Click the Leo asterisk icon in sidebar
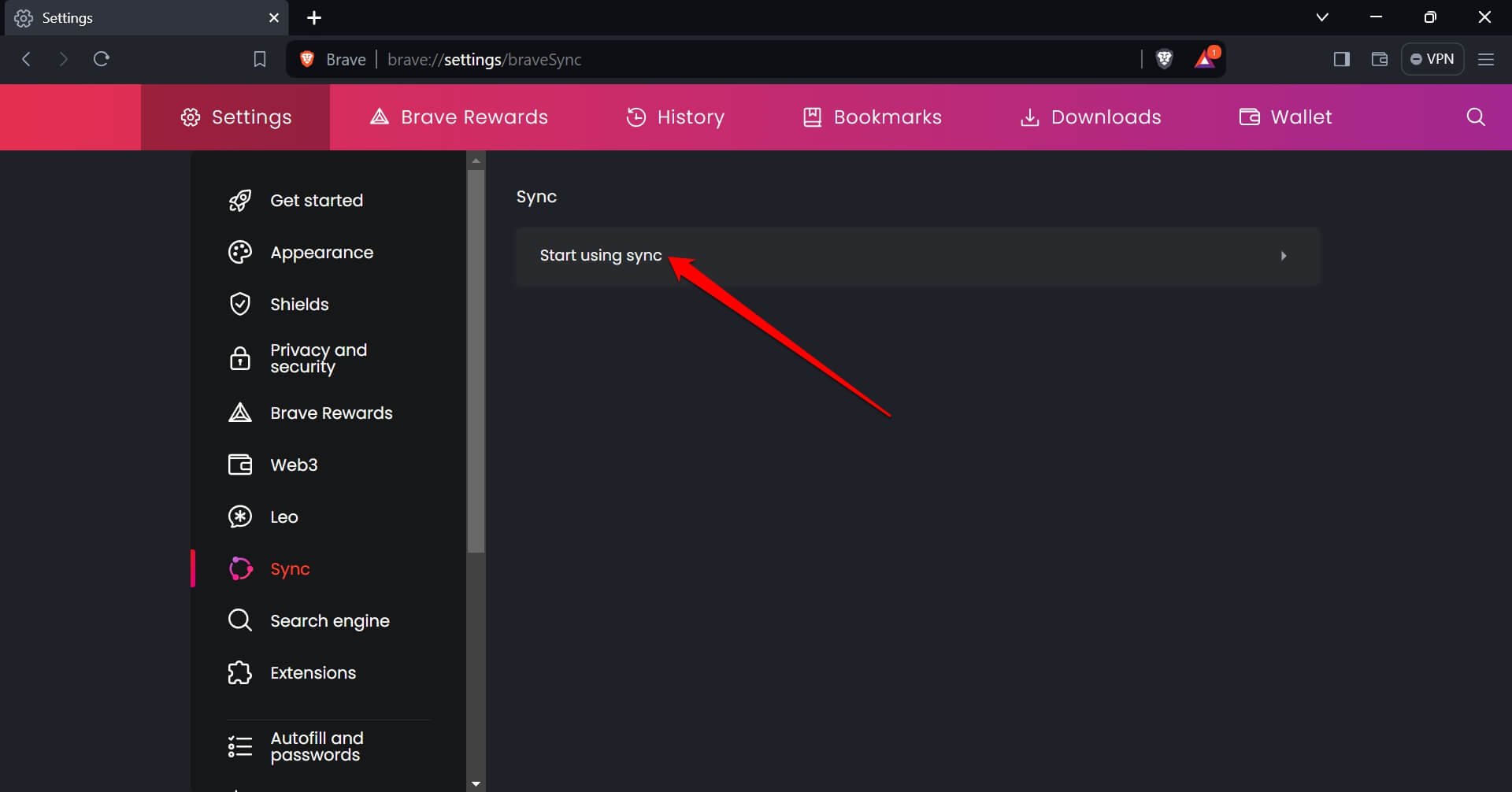Image resolution: width=1512 pixels, height=792 pixels. [x=239, y=516]
